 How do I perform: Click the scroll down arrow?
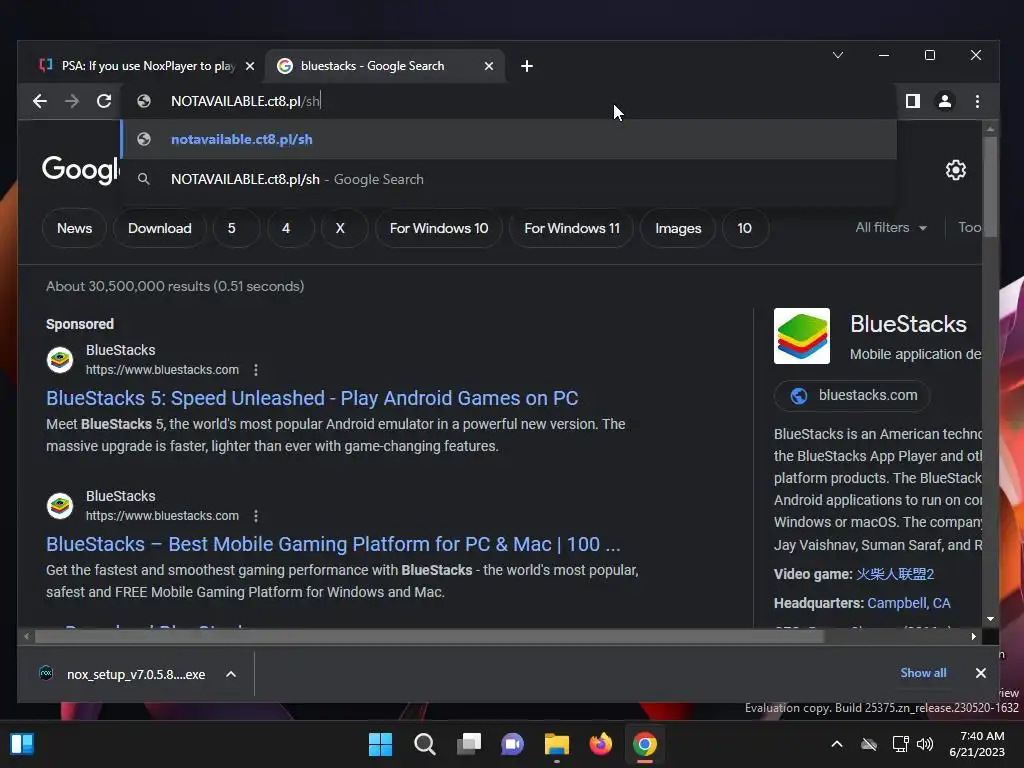tap(990, 619)
